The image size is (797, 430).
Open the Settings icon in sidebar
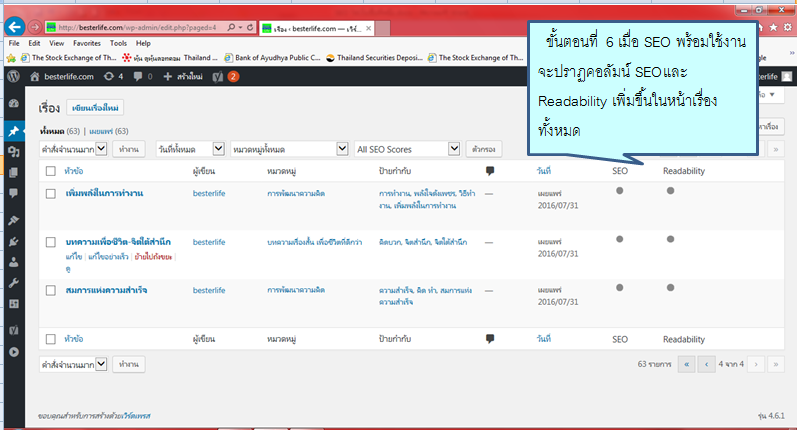click(14, 304)
